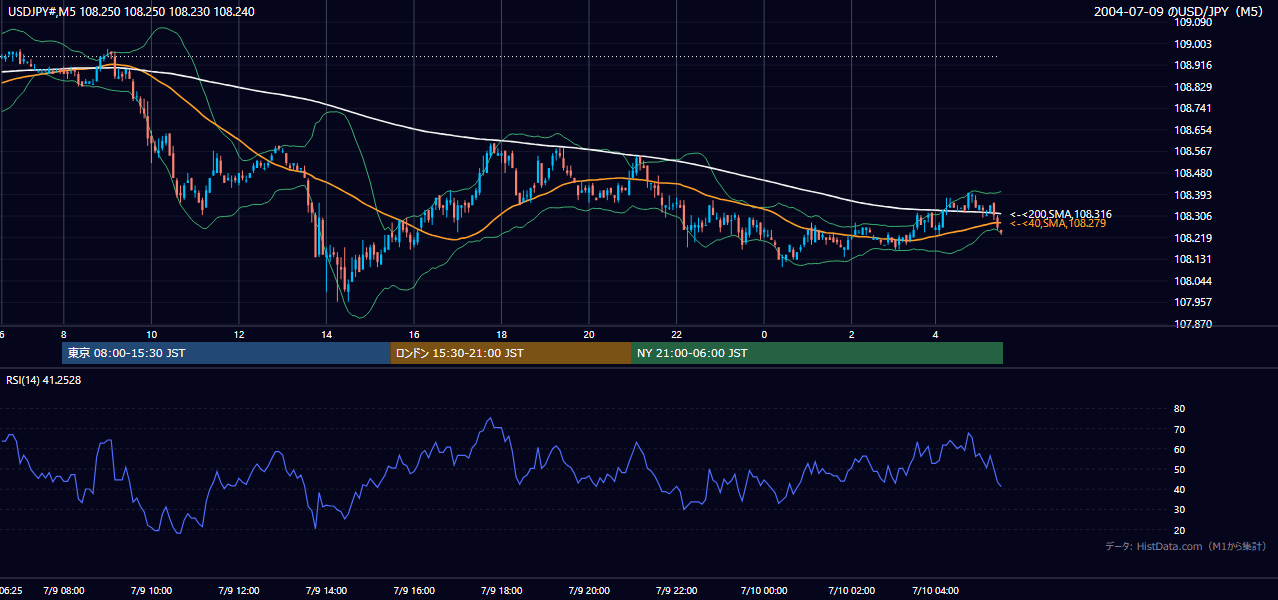Click the RSI 30 level label
The image size is (1278, 600).
(1179, 510)
